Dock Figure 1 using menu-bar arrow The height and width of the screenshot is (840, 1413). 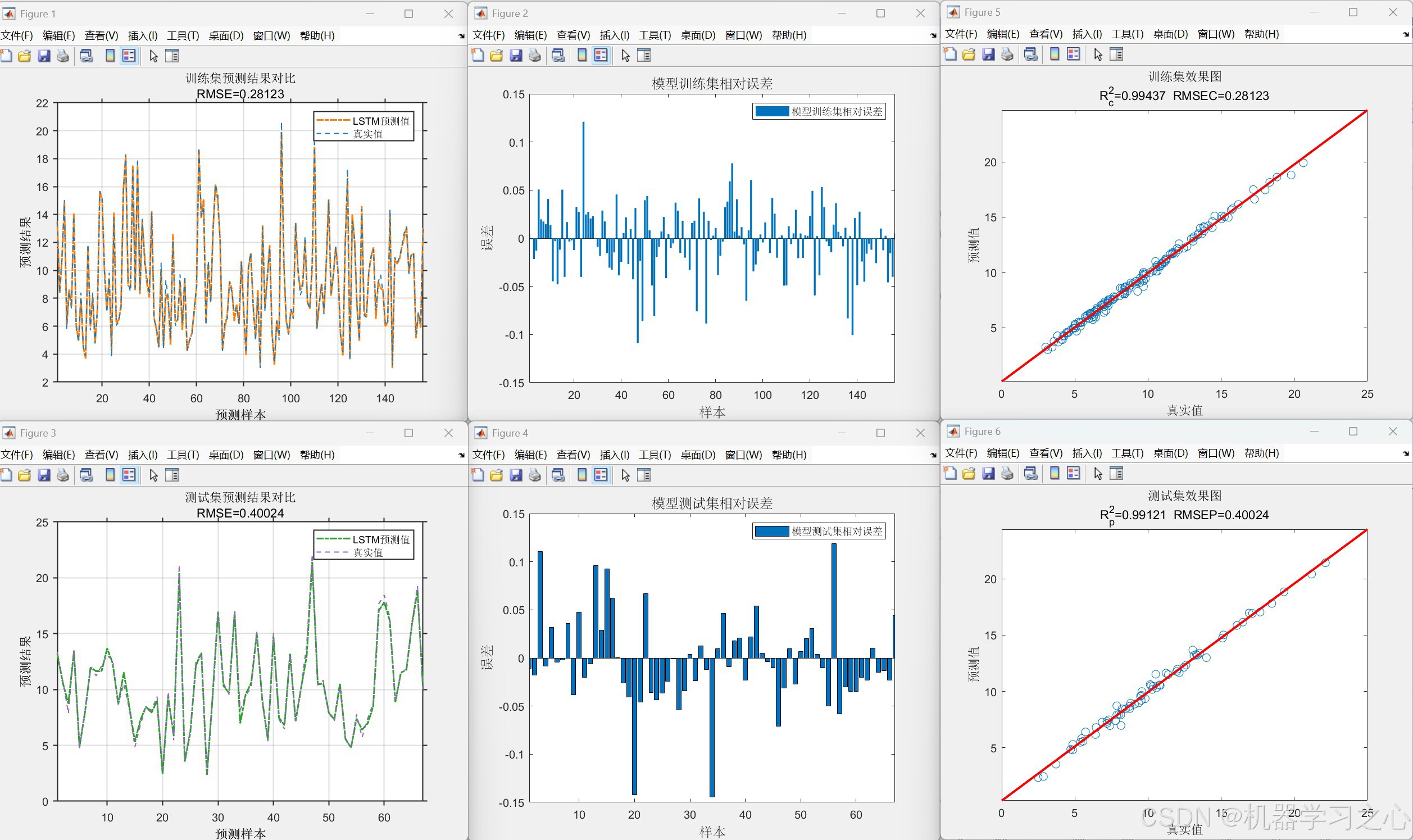tap(461, 35)
